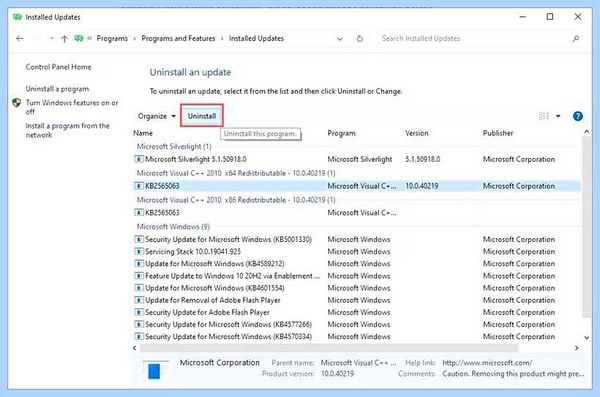Expand the address bar history dropdown
The width and height of the screenshot is (600, 397).
(339, 39)
